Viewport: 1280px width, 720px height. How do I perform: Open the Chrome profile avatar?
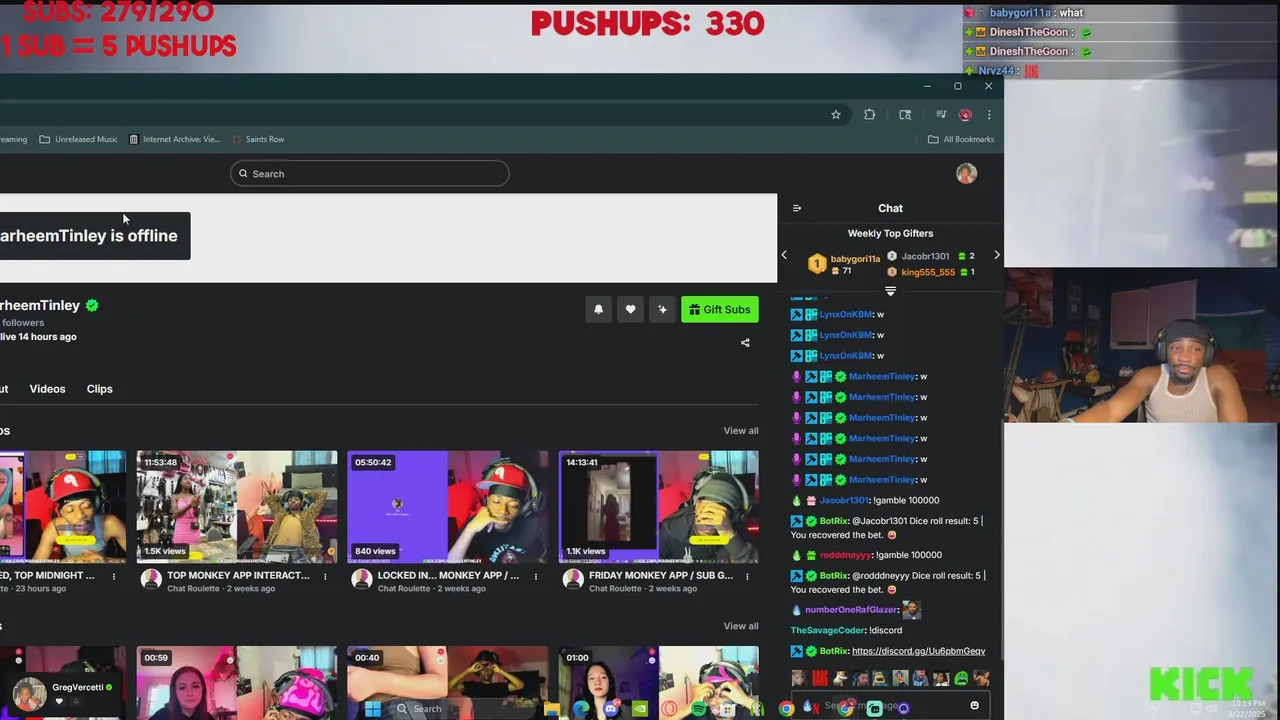click(x=965, y=115)
